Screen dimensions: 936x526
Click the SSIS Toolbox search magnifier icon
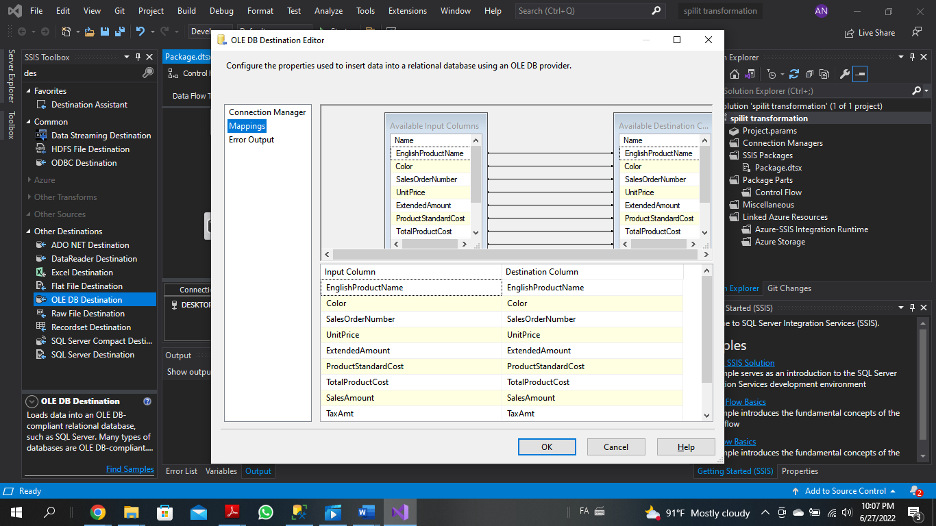[x=148, y=73]
